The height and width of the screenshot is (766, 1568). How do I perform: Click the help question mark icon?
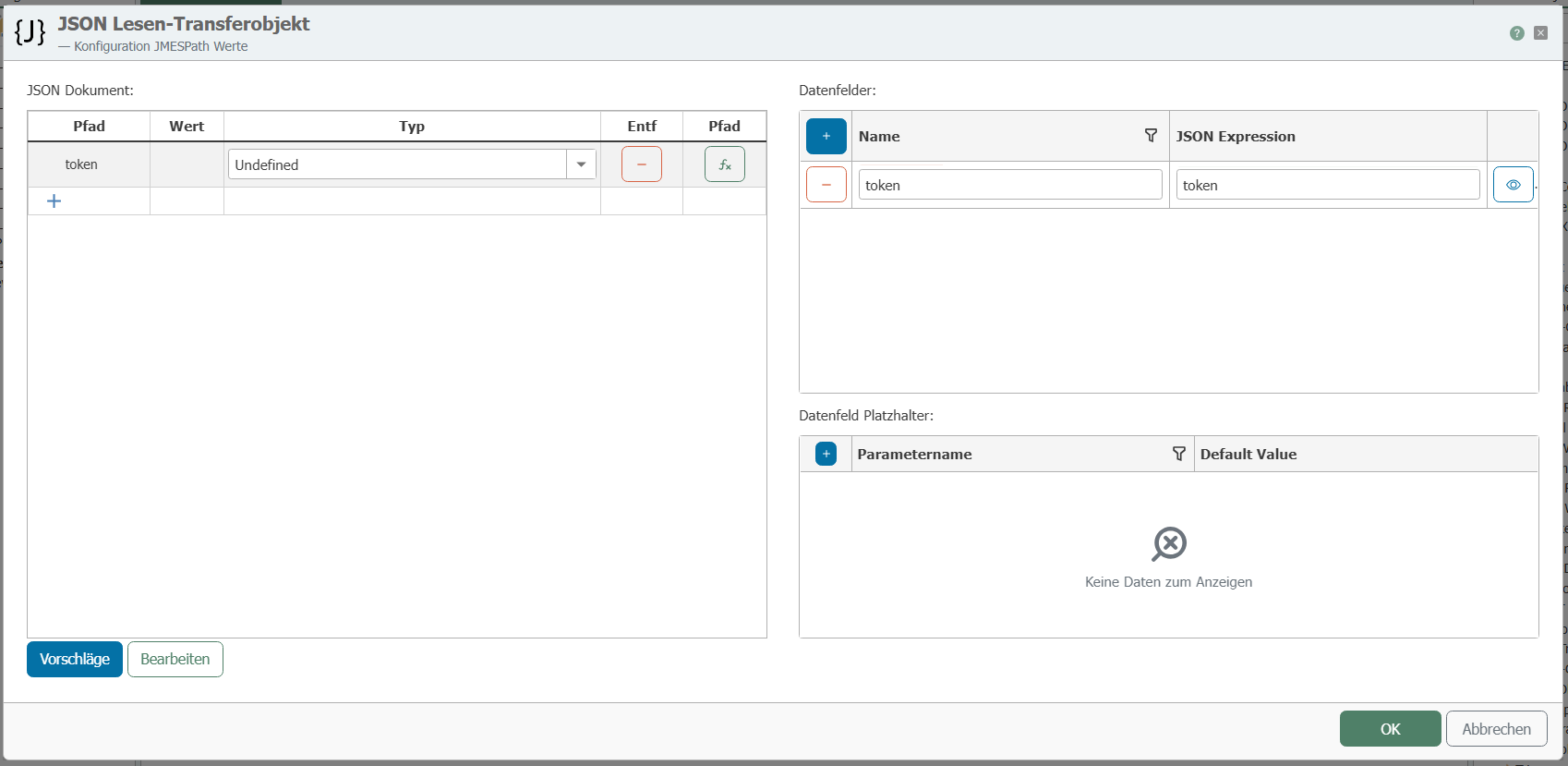pos(1516,33)
